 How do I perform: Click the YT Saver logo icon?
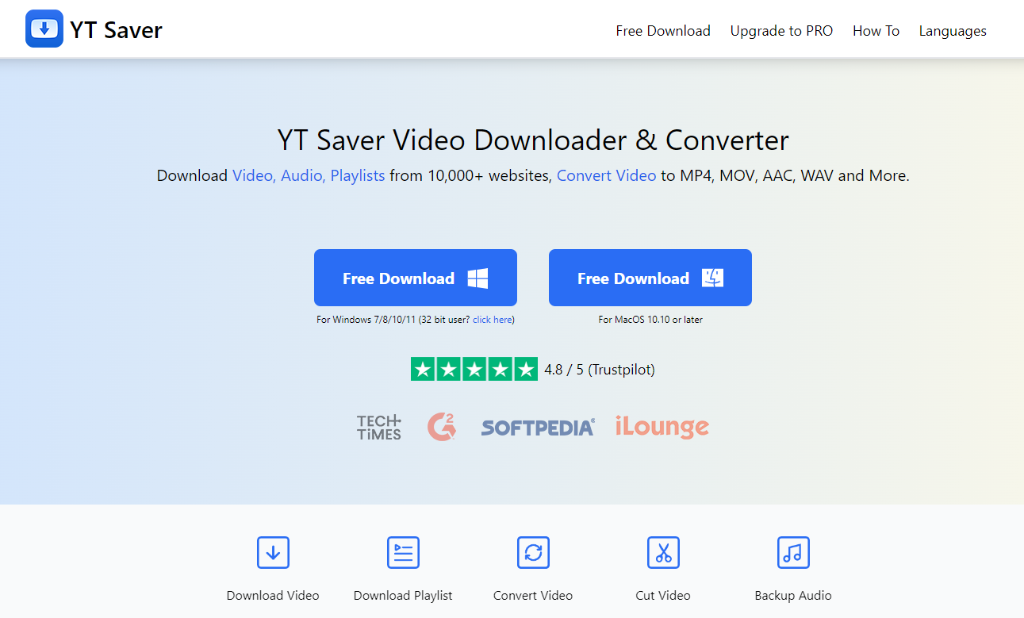tap(44, 29)
